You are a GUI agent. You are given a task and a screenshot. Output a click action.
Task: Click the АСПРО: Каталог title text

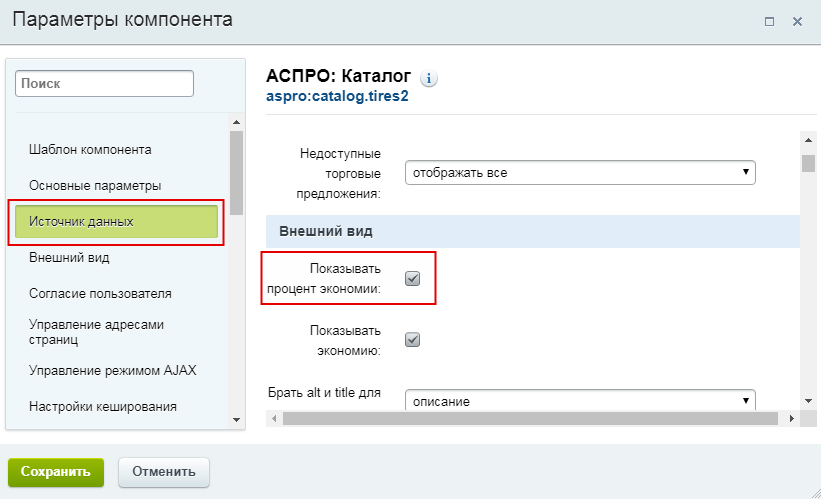click(338, 76)
